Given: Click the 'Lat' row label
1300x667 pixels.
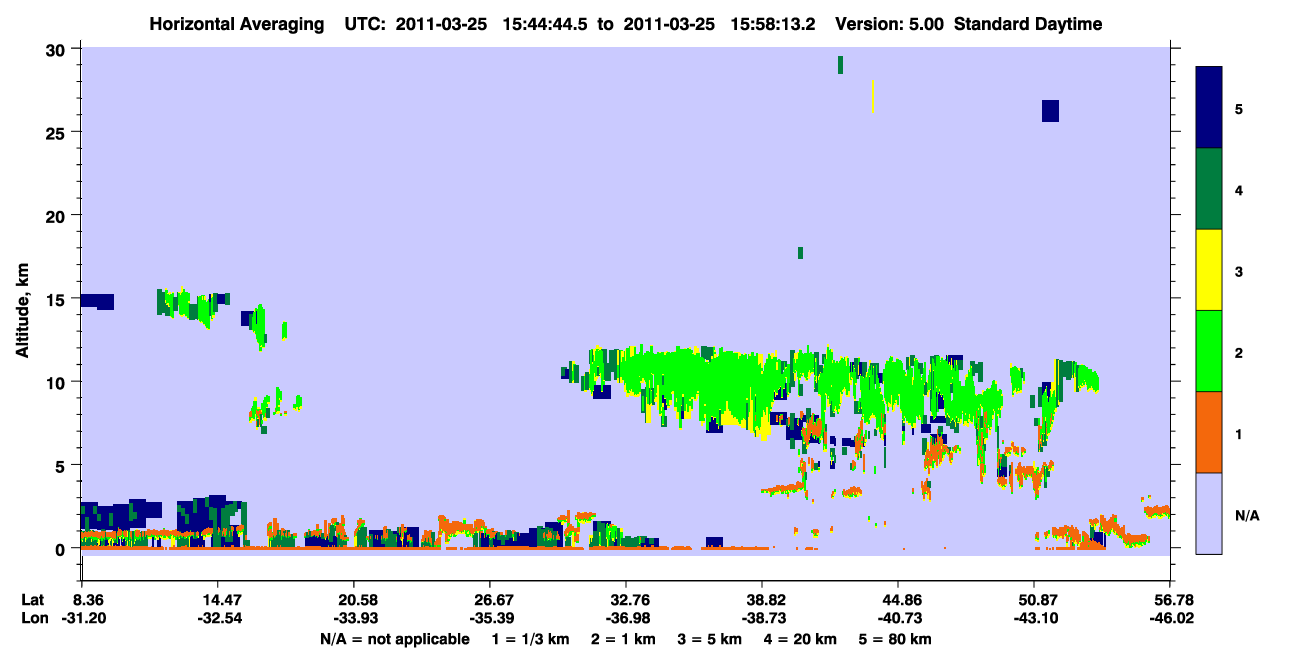Looking at the screenshot, I should 32,600.
